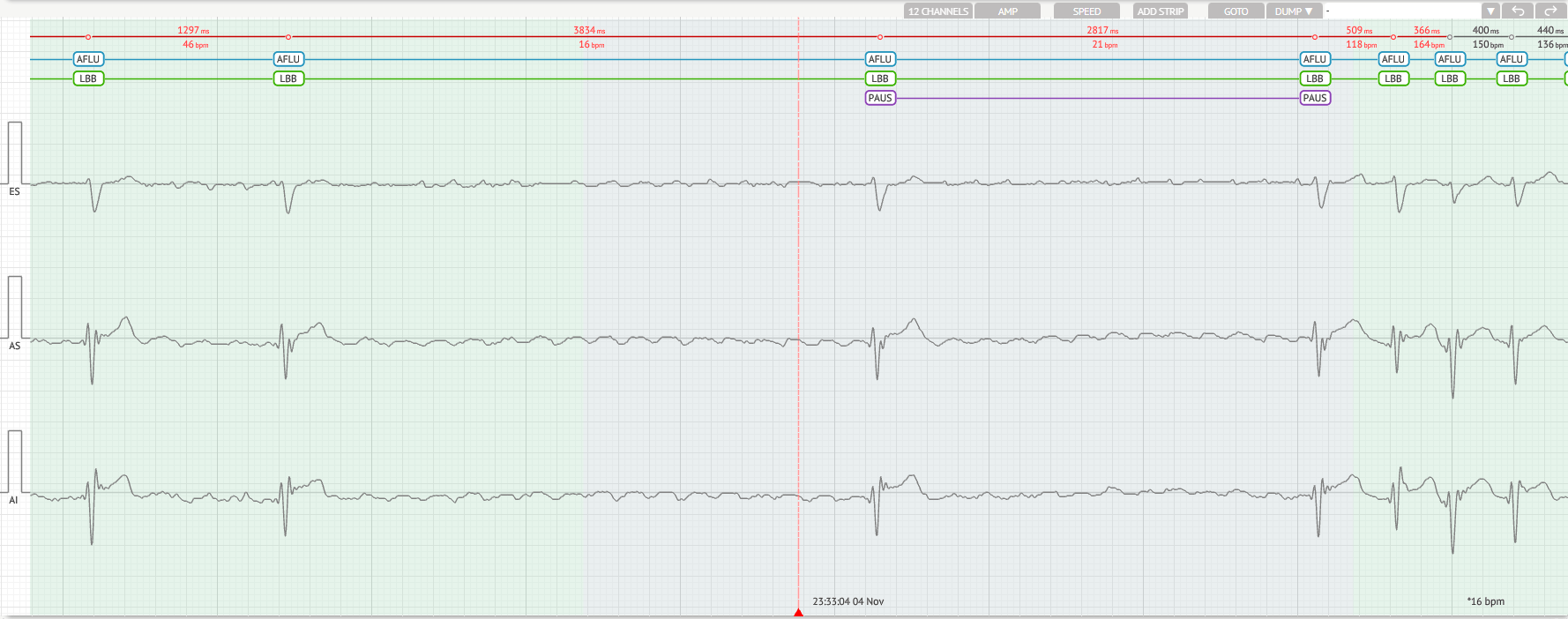The image size is (1568, 619).
Task: Select the ending PAUS annotation marker
Action: [1314, 98]
